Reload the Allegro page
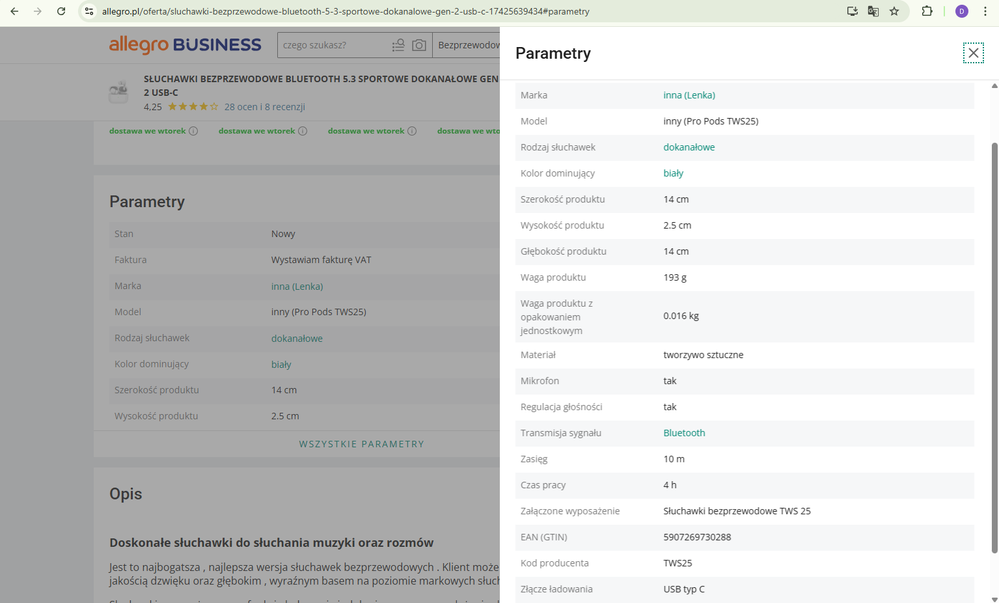 pyautogui.click(x=61, y=11)
